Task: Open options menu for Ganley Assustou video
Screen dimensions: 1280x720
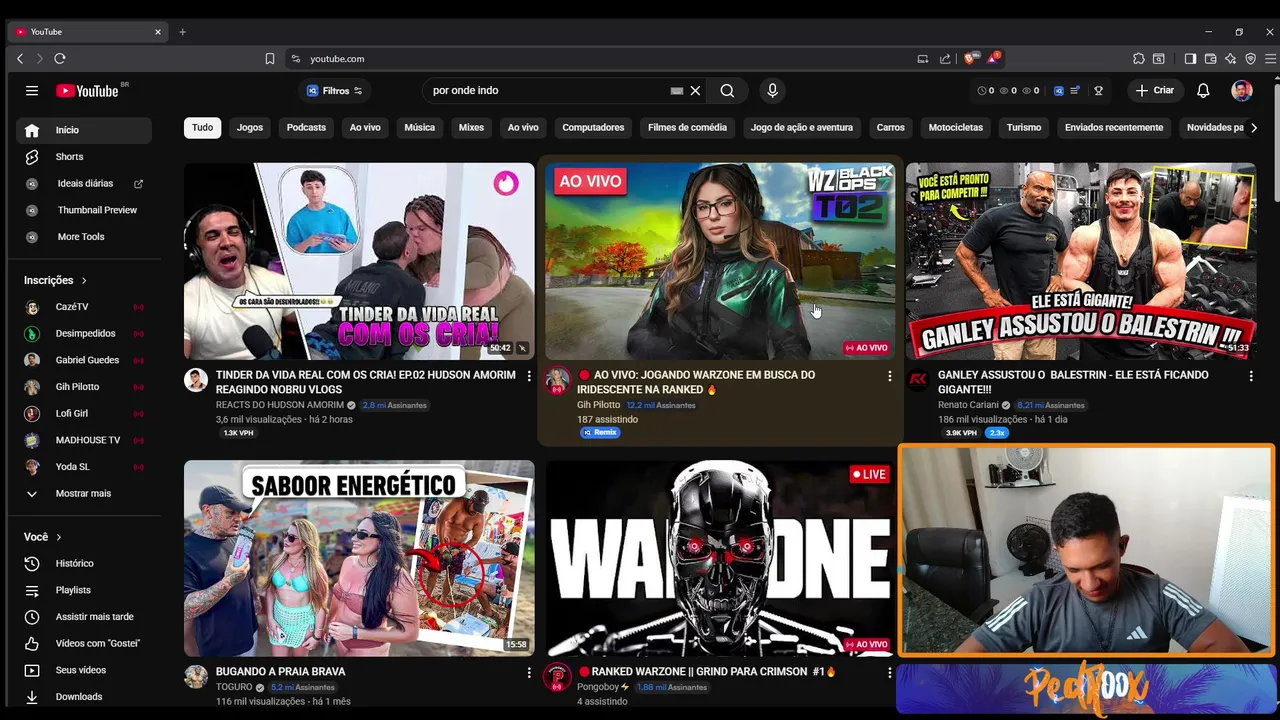Action: (x=1251, y=376)
